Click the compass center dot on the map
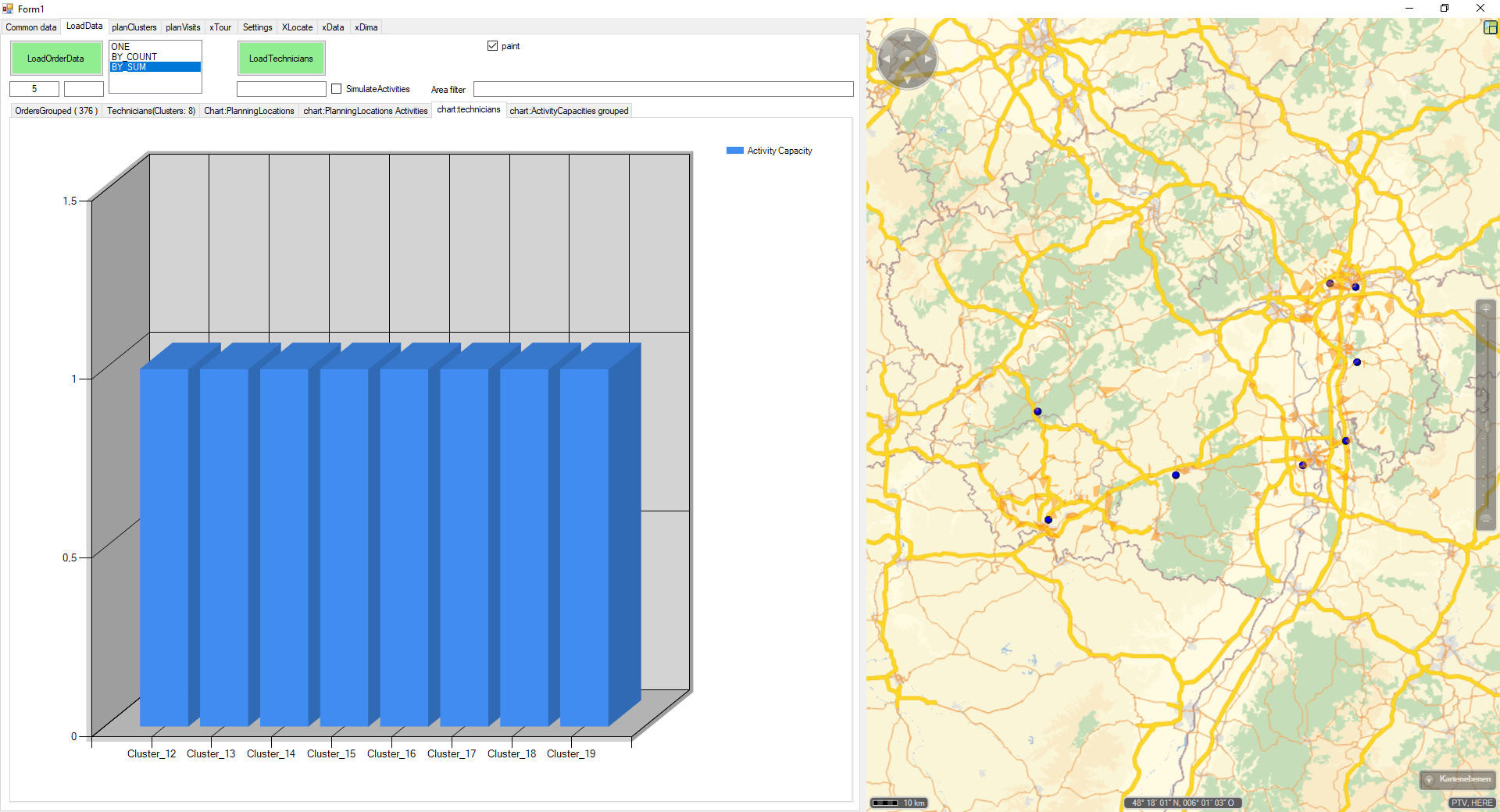This screenshot has width=1500, height=812. 907,59
